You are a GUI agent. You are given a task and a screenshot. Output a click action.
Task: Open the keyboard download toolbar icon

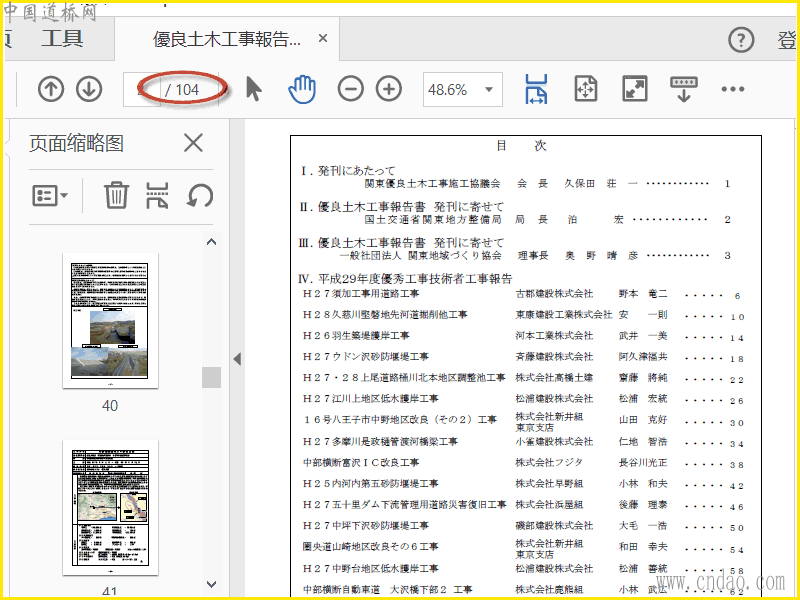click(x=684, y=89)
